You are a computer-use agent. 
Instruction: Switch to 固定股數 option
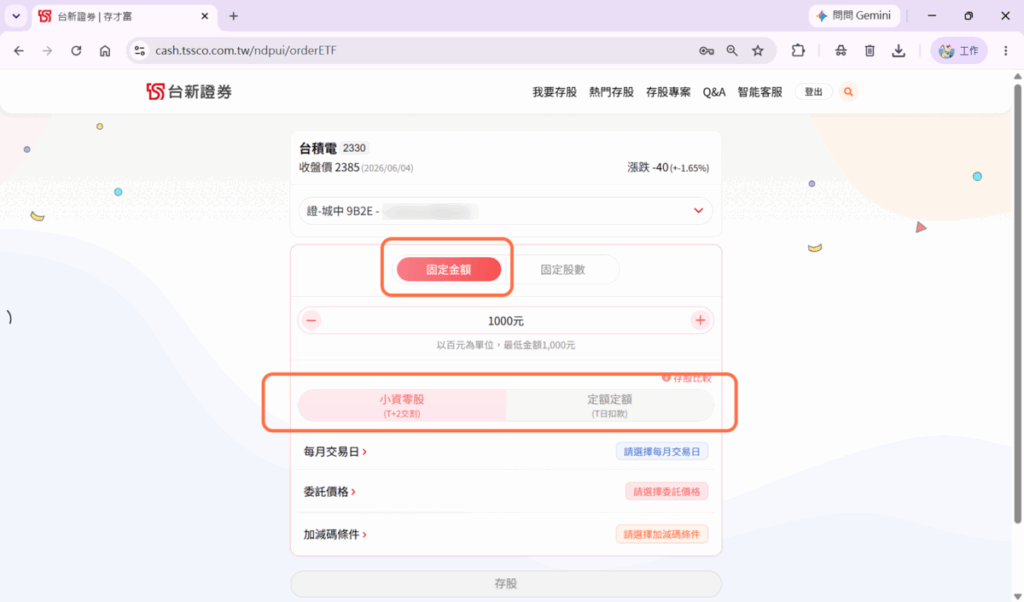tap(562, 269)
